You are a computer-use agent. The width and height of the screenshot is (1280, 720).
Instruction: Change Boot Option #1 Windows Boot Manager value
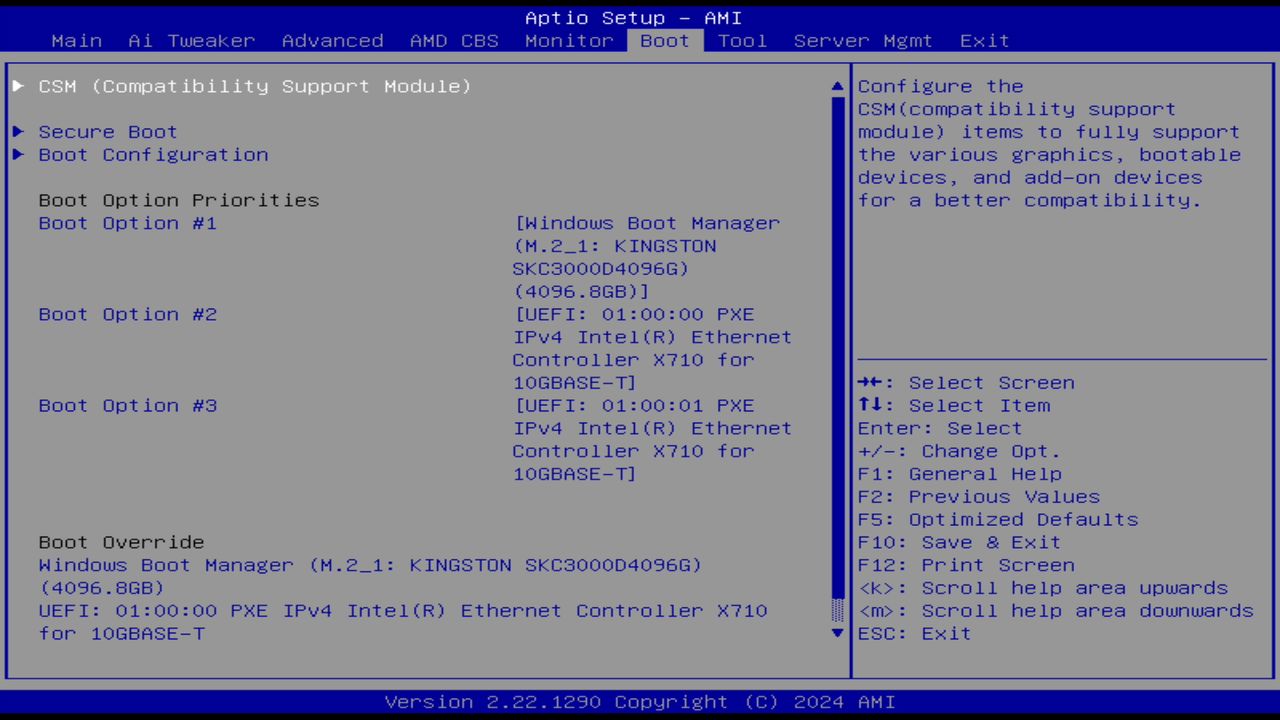click(x=646, y=257)
